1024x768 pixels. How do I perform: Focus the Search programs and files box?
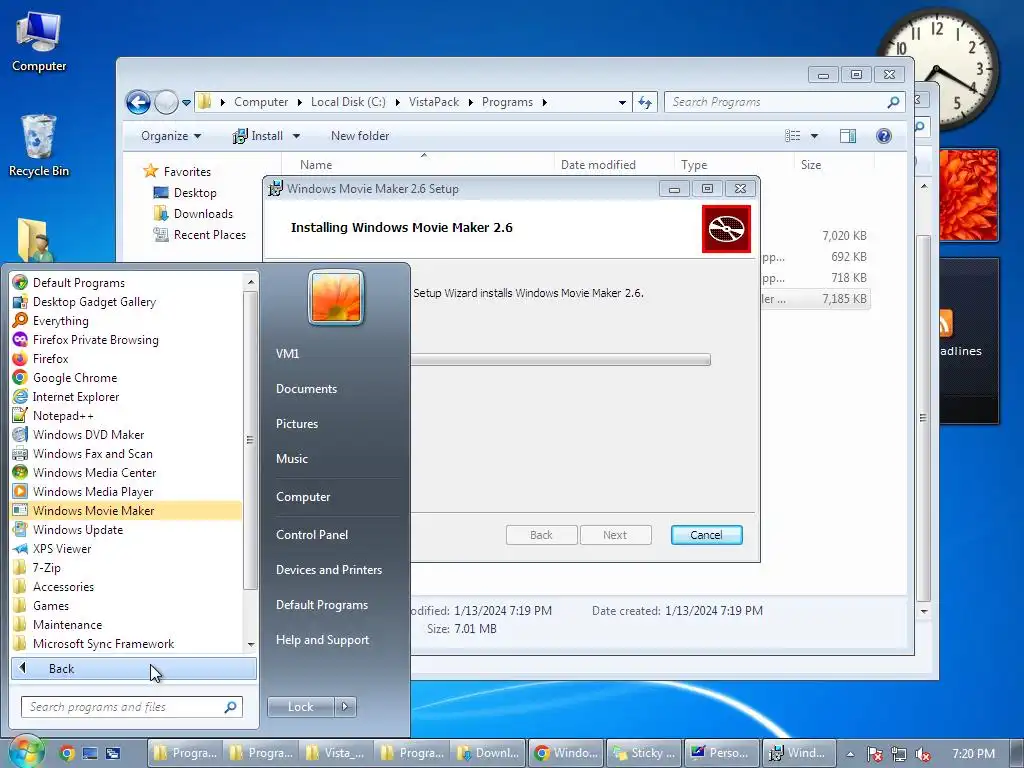(132, 707)
